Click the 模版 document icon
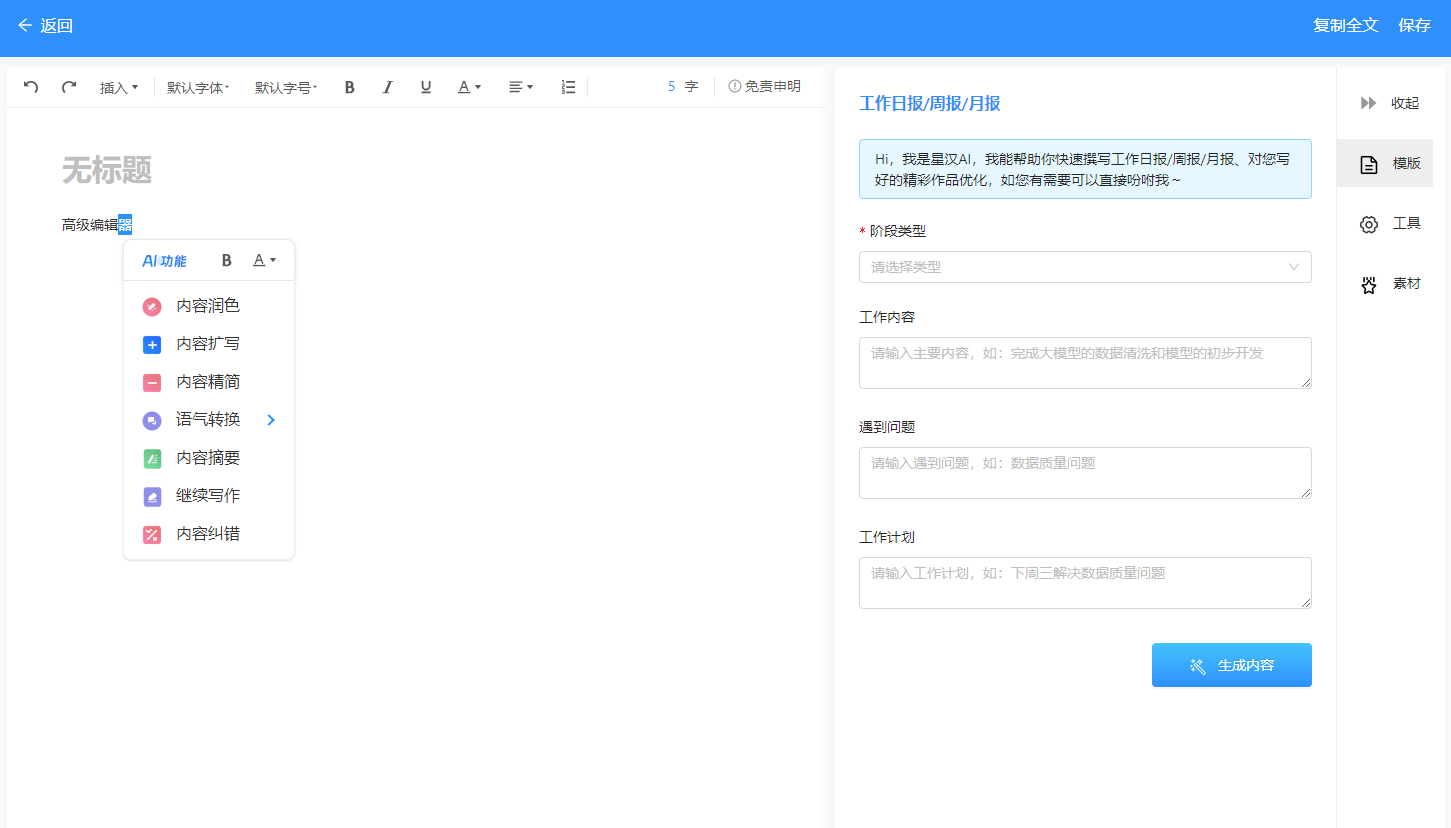 [1369, 164]
